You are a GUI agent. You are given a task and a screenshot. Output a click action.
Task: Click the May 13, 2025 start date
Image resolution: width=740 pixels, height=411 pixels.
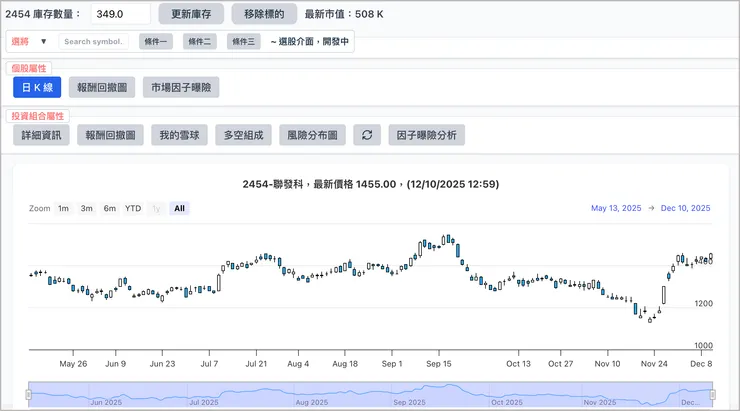(616, 208)
